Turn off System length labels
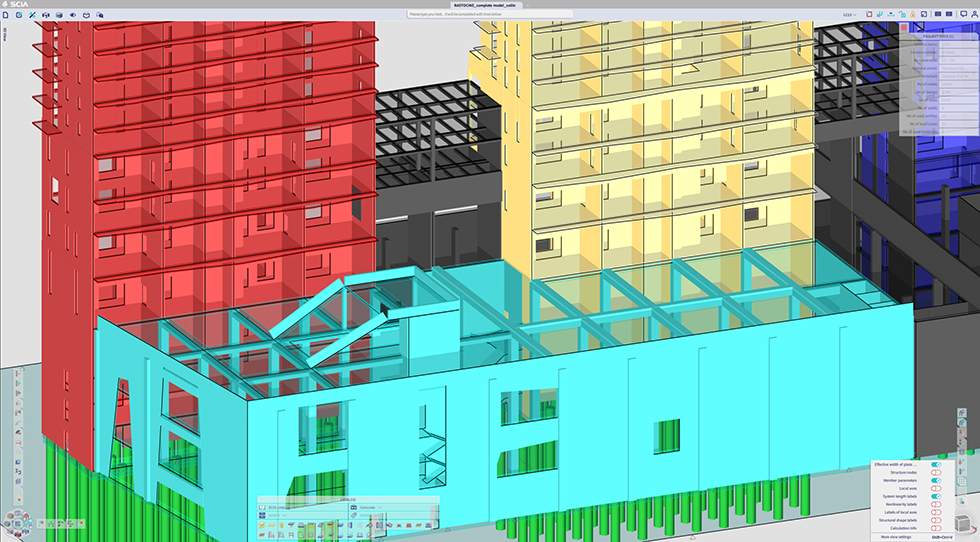 [936, 497]
